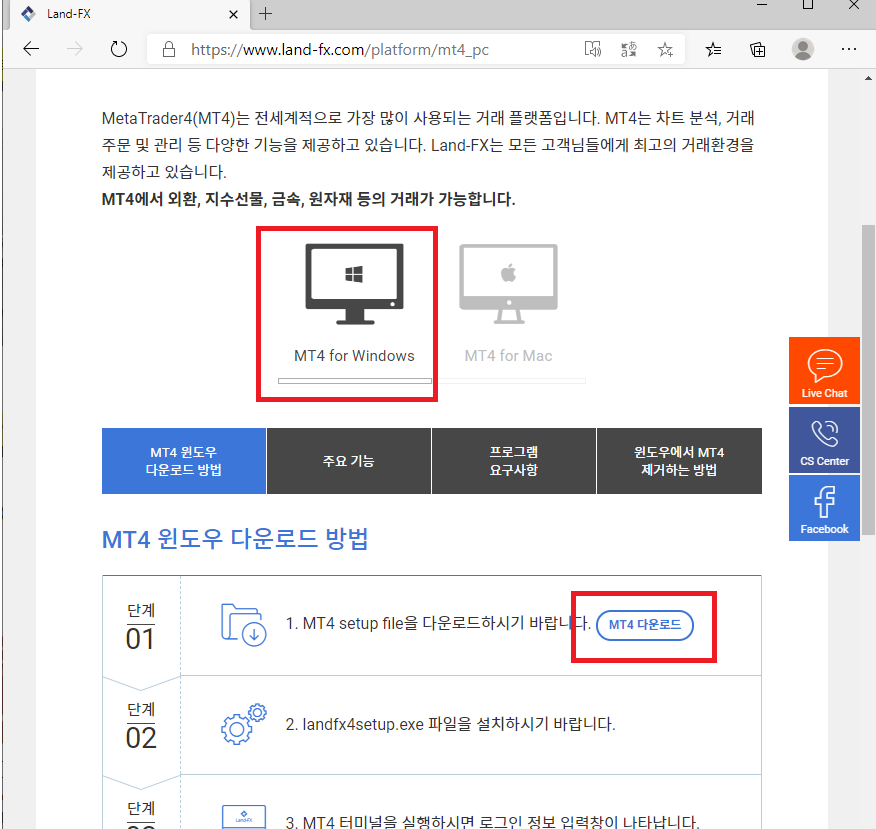Image resolution: width=876 pixels, height=829 pixels.
Task: Switch to the 주요 기능 tab
Action: click(349, 461)
